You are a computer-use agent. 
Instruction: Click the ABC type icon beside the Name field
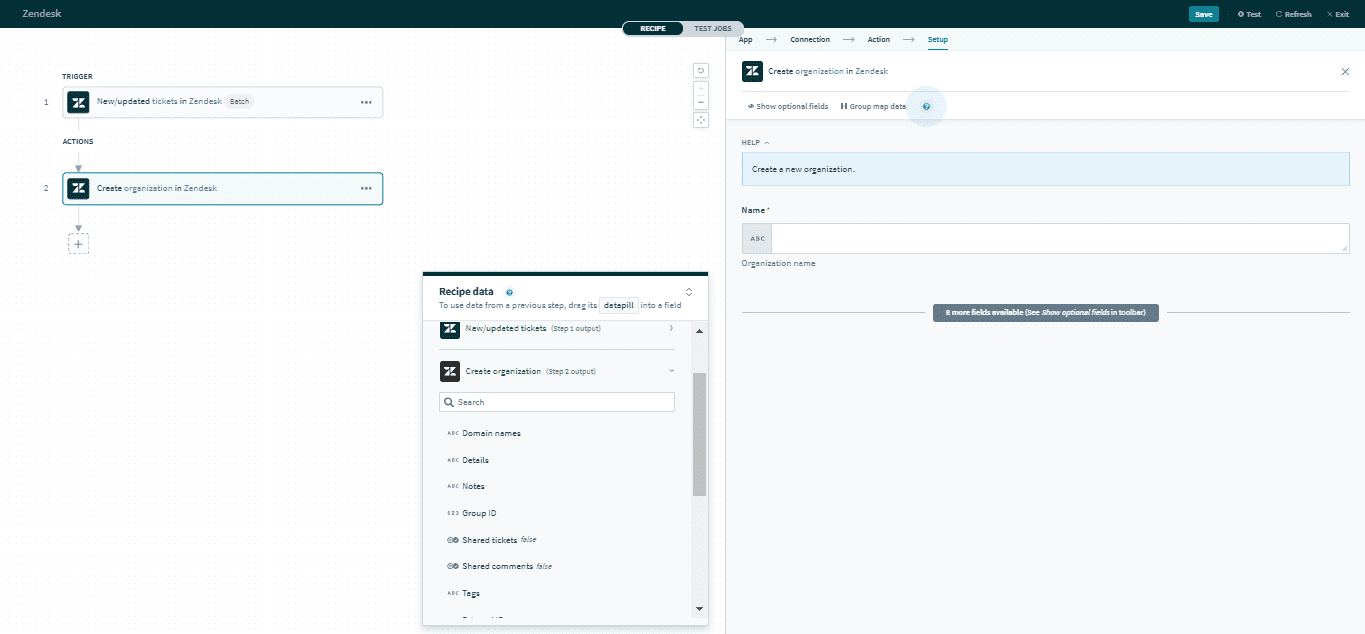pos(755,238)
